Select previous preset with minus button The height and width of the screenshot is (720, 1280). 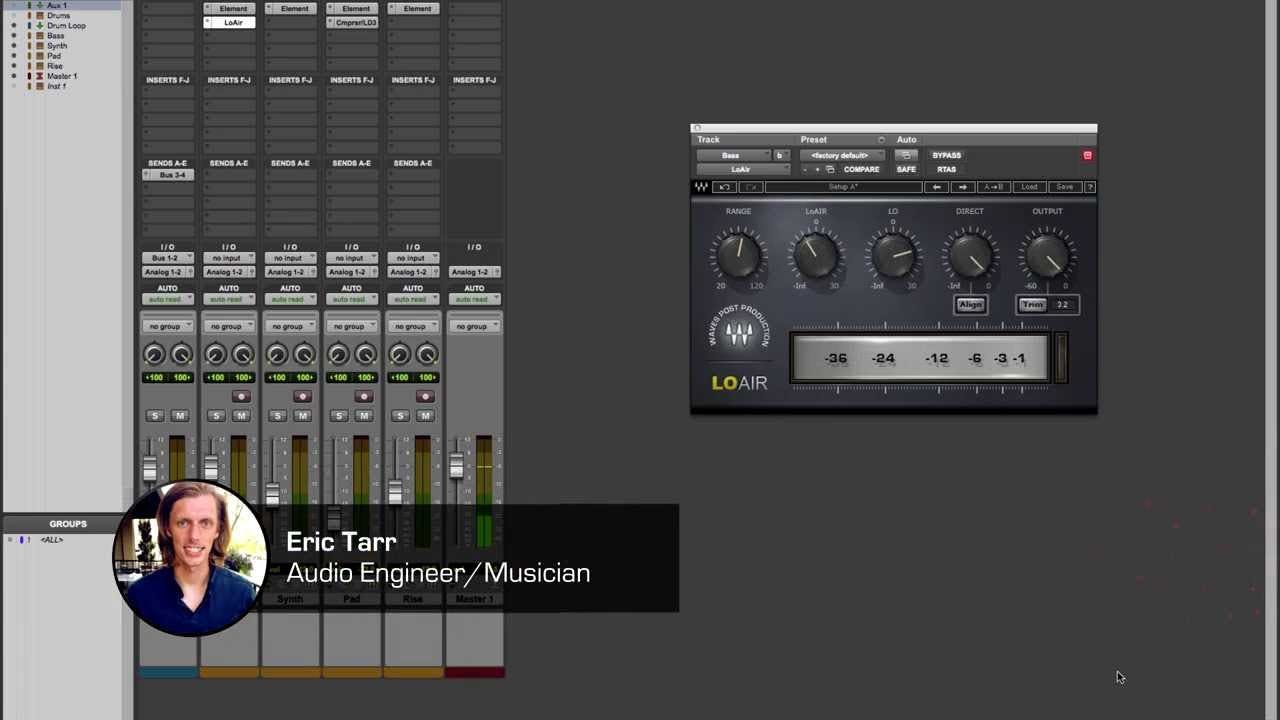pos(805,170)
